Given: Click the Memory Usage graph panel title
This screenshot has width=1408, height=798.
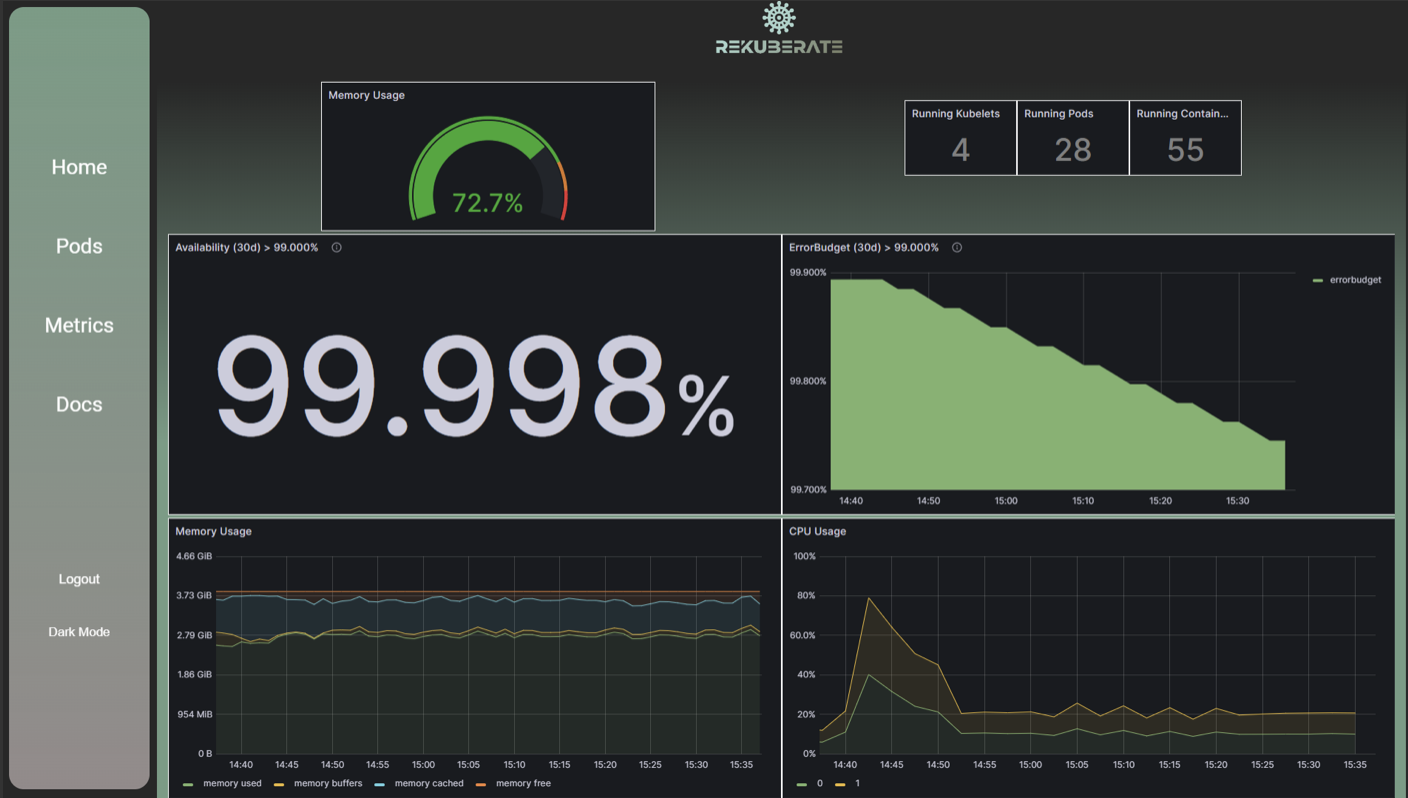Looking at the screenshot, I should (213, 532).
